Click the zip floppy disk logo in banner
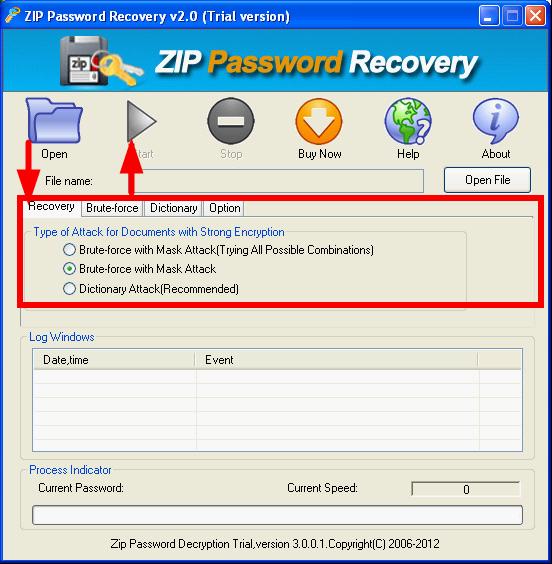The height and width of the screenshot is (564, 552). tap(85, 60)
